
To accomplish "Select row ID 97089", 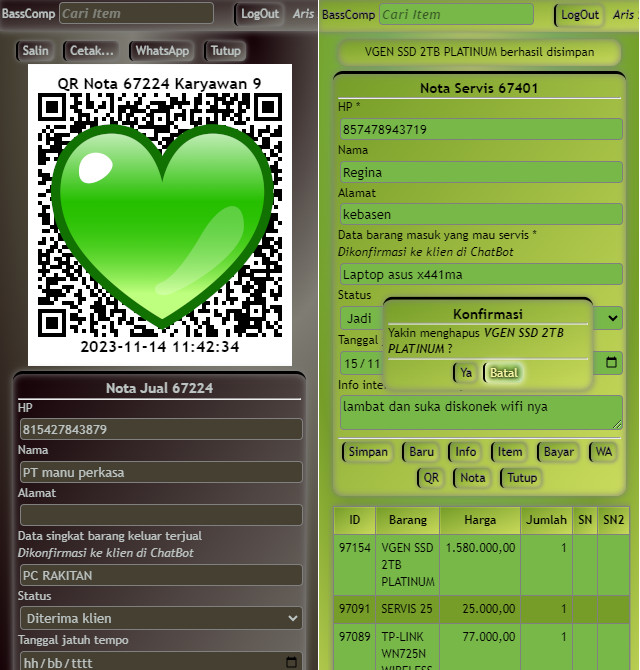I will click(354, 647).
